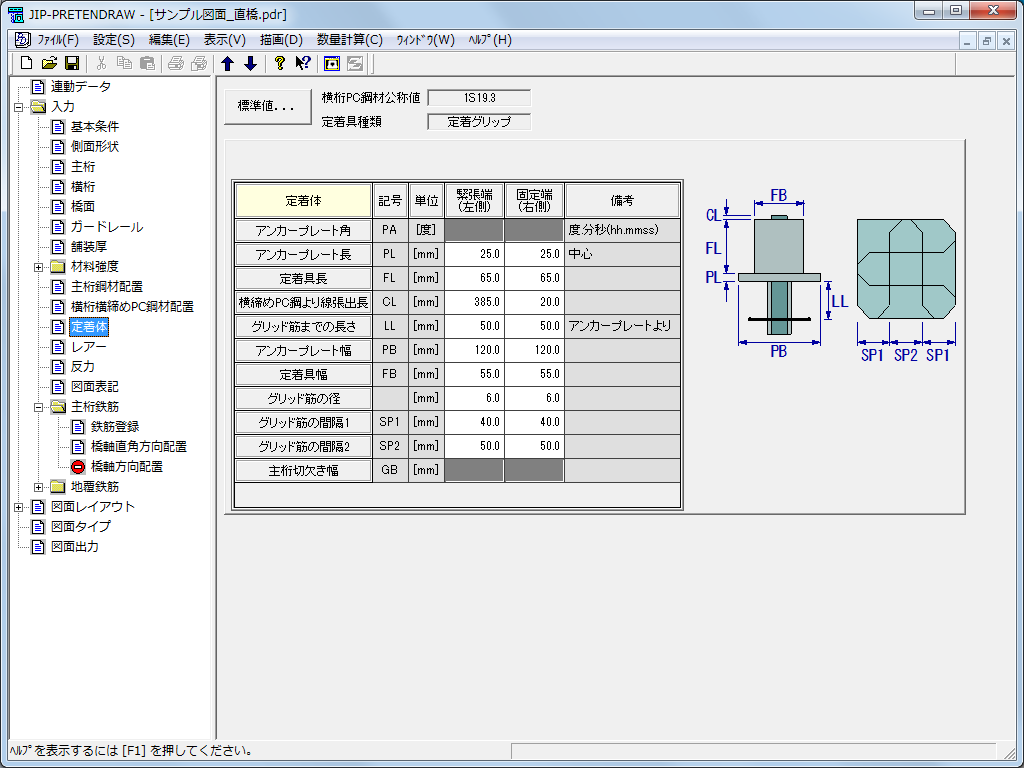Click the down arrow toolbar icon
Image resolution: width=1024 pixels, height=768 pixels.
pyautogui.click(x=250, y=63)
